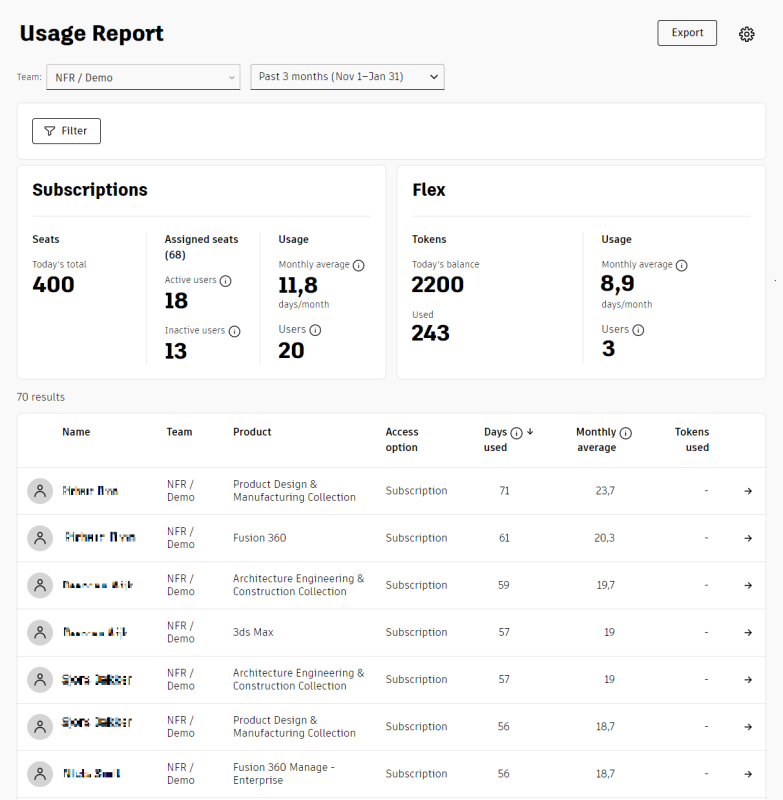This screenshot has height=800, width=783.
Task: Click the arrow at the end of the 3ds Max row
Action: [x=747, y=632]
